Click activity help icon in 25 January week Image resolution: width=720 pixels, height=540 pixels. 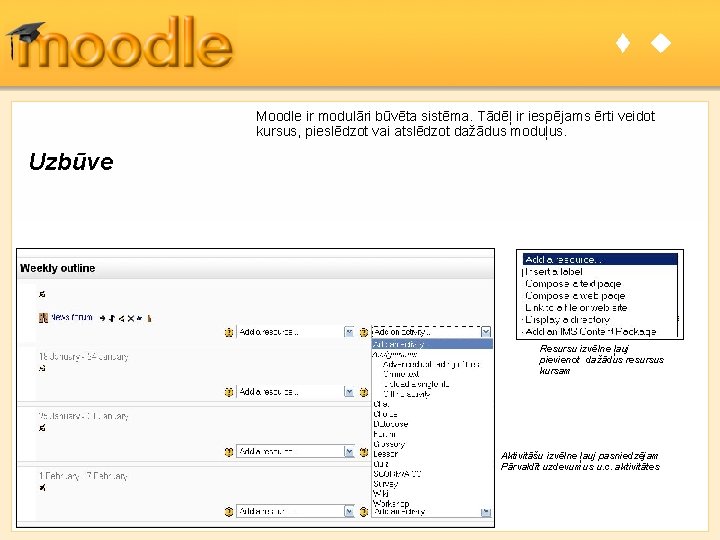[364, 452]
